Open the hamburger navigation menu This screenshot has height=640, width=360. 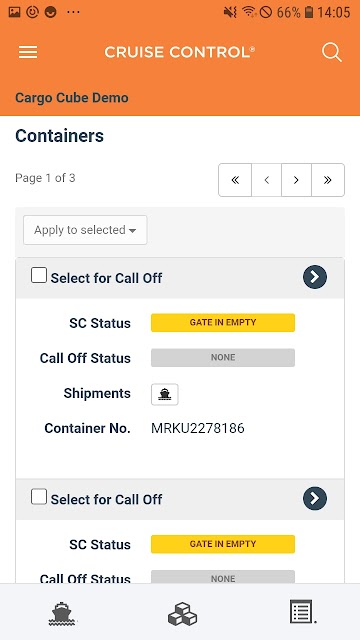coord(28,52)
